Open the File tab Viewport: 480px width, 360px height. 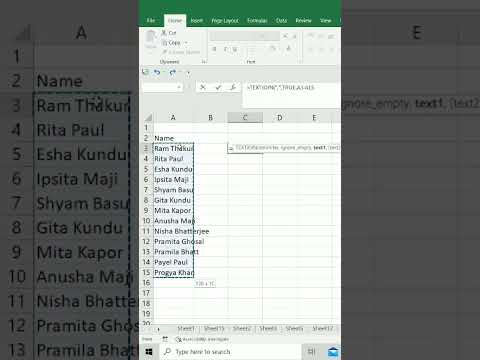tap(151, 21)
